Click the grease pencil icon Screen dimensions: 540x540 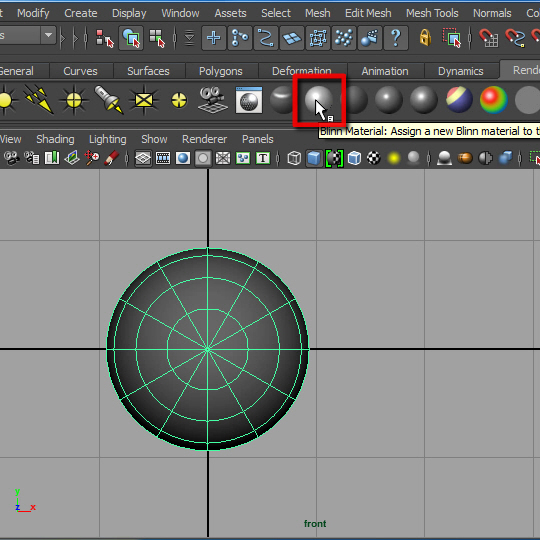(x=112, y=158)
